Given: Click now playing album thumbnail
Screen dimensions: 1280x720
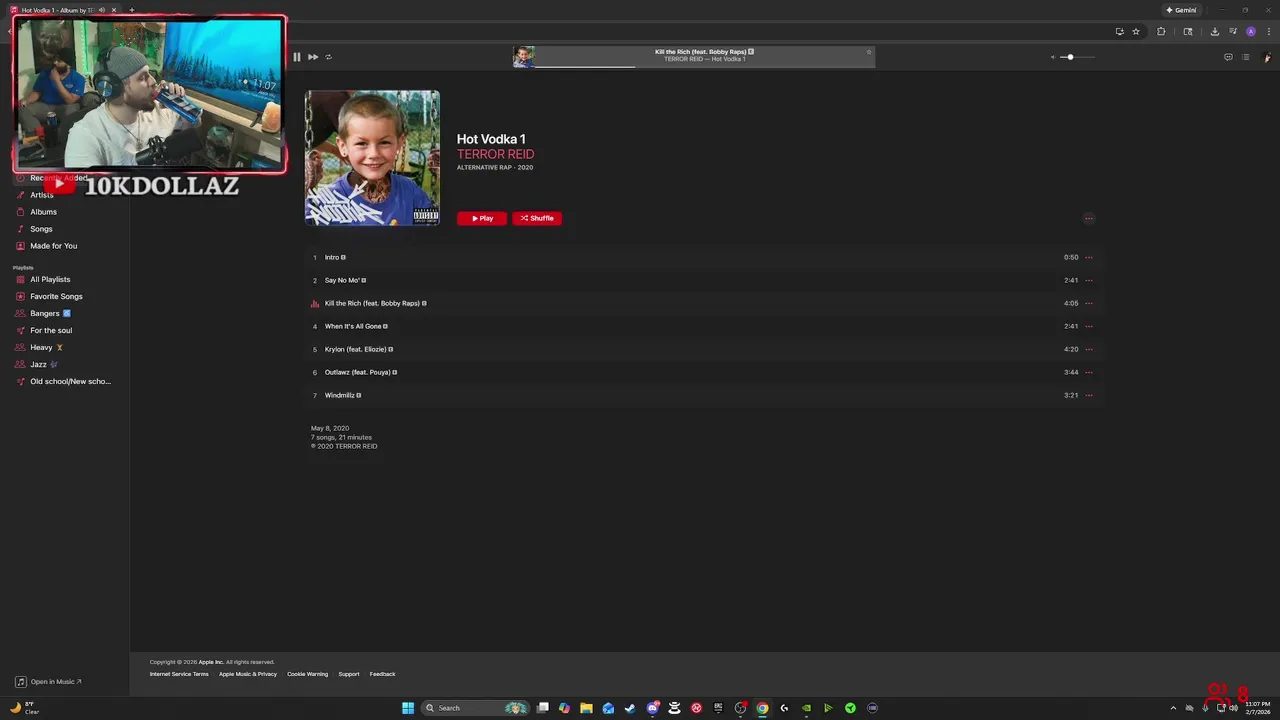Looking at the screenshot, I should [x=524, y=57].
